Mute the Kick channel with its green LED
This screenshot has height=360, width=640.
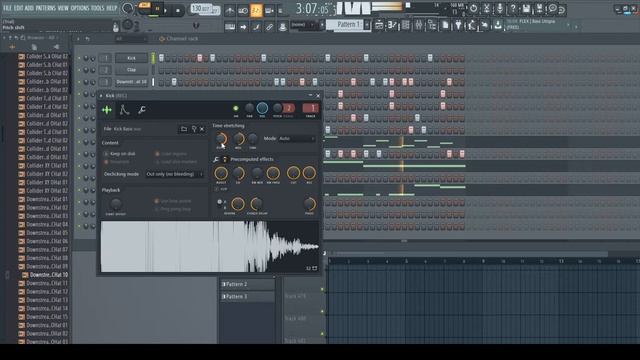pos(79,58)
